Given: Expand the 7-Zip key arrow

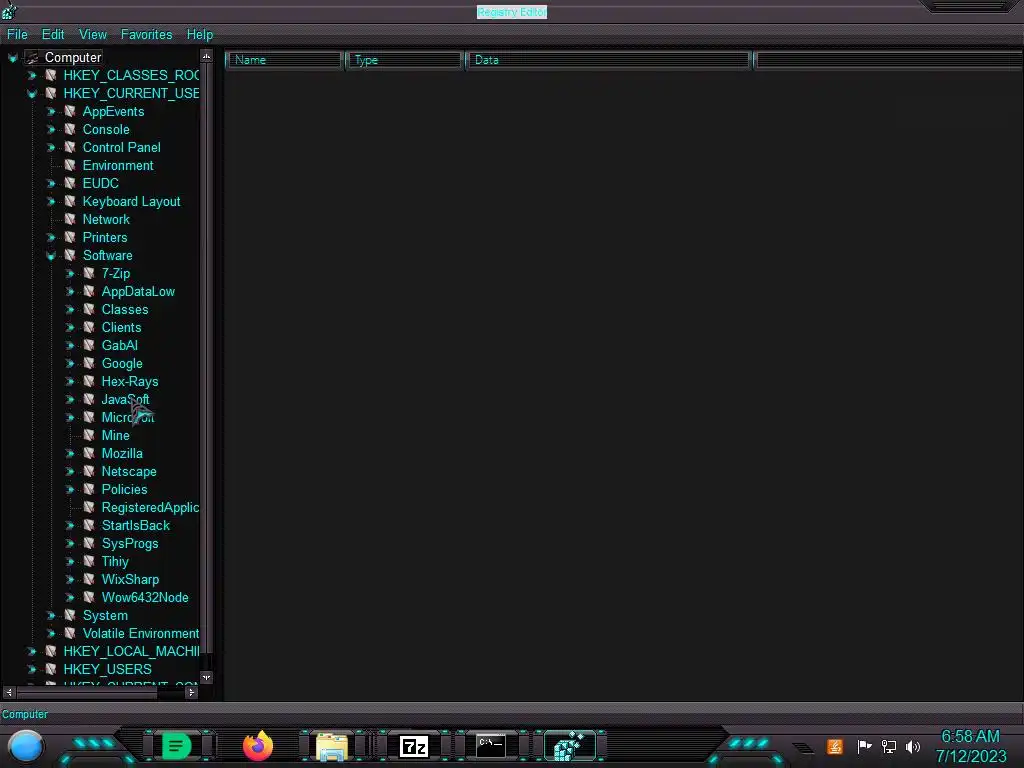Looking at the screenshot, I should coord(70,274).
